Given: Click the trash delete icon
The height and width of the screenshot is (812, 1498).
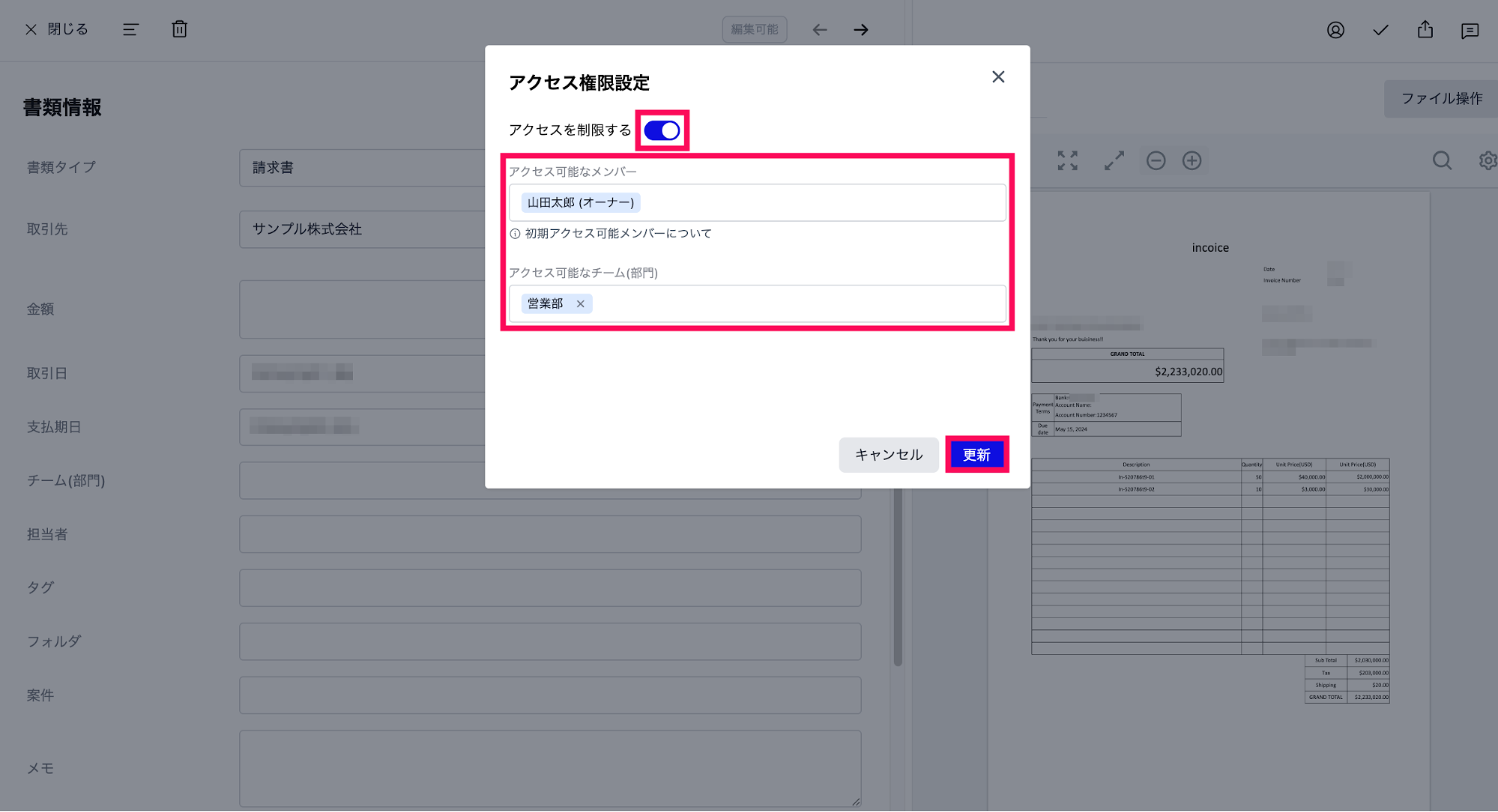Looking at the screenshot, I should [x=179, y=29].
